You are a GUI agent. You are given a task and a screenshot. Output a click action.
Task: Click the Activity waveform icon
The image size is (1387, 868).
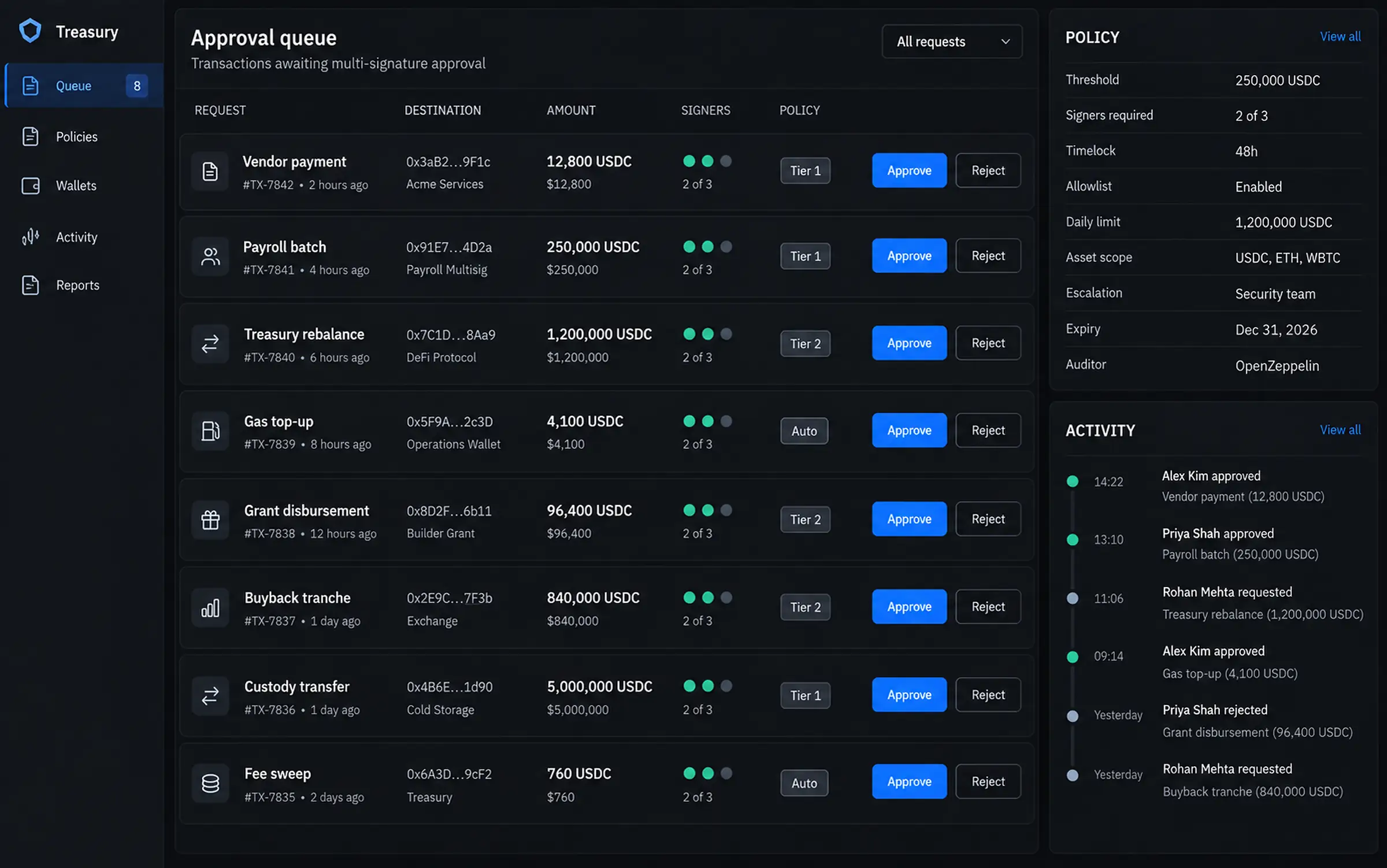30,236
